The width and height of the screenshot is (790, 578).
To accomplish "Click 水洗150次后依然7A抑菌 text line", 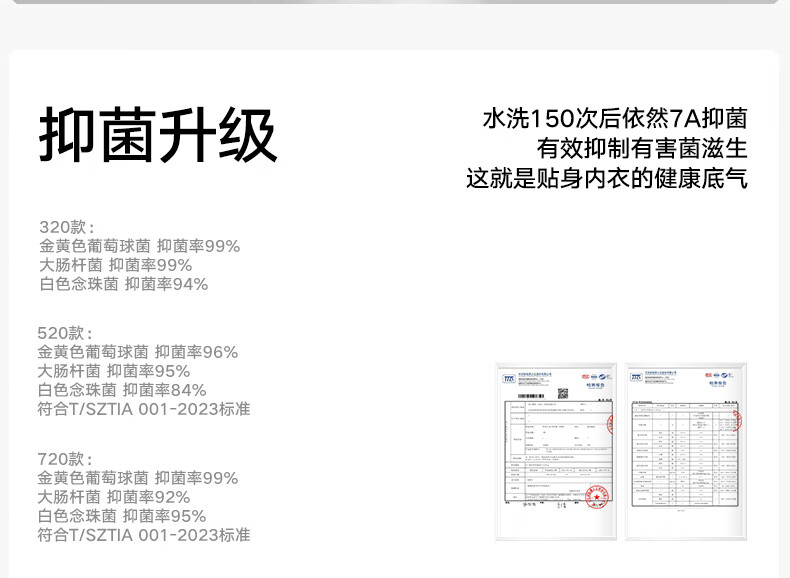I will point(615,119).
